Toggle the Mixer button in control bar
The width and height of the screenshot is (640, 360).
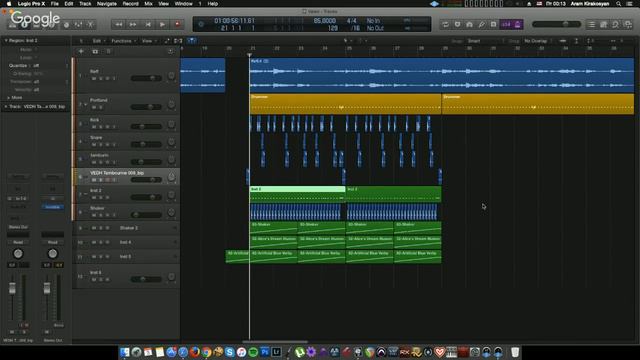click(x=78, y=25)
